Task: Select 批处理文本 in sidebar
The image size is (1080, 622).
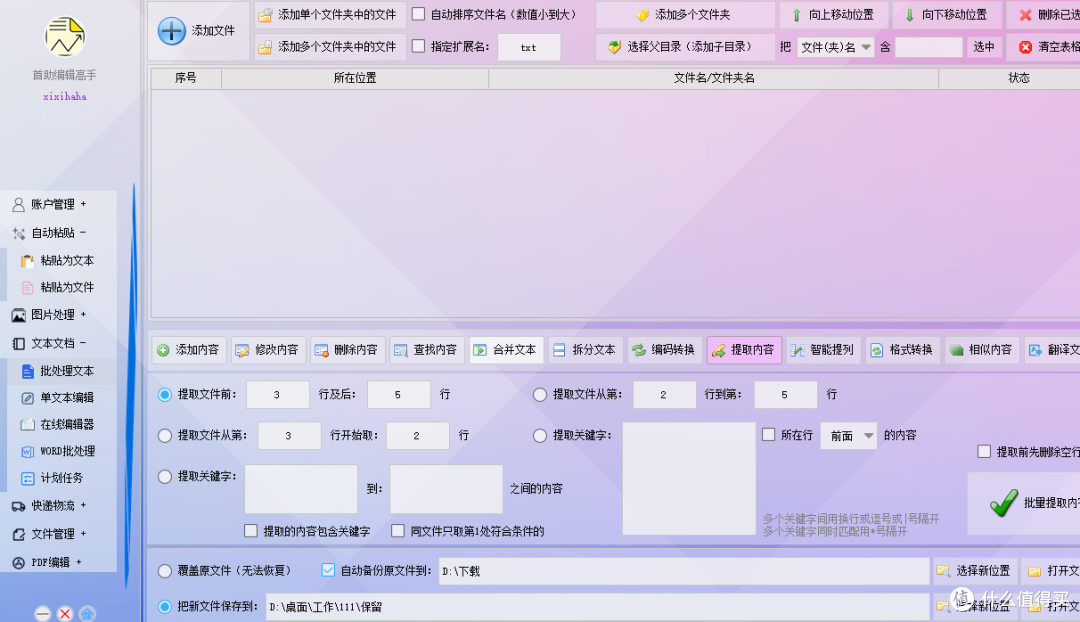Action: [67, 371]
